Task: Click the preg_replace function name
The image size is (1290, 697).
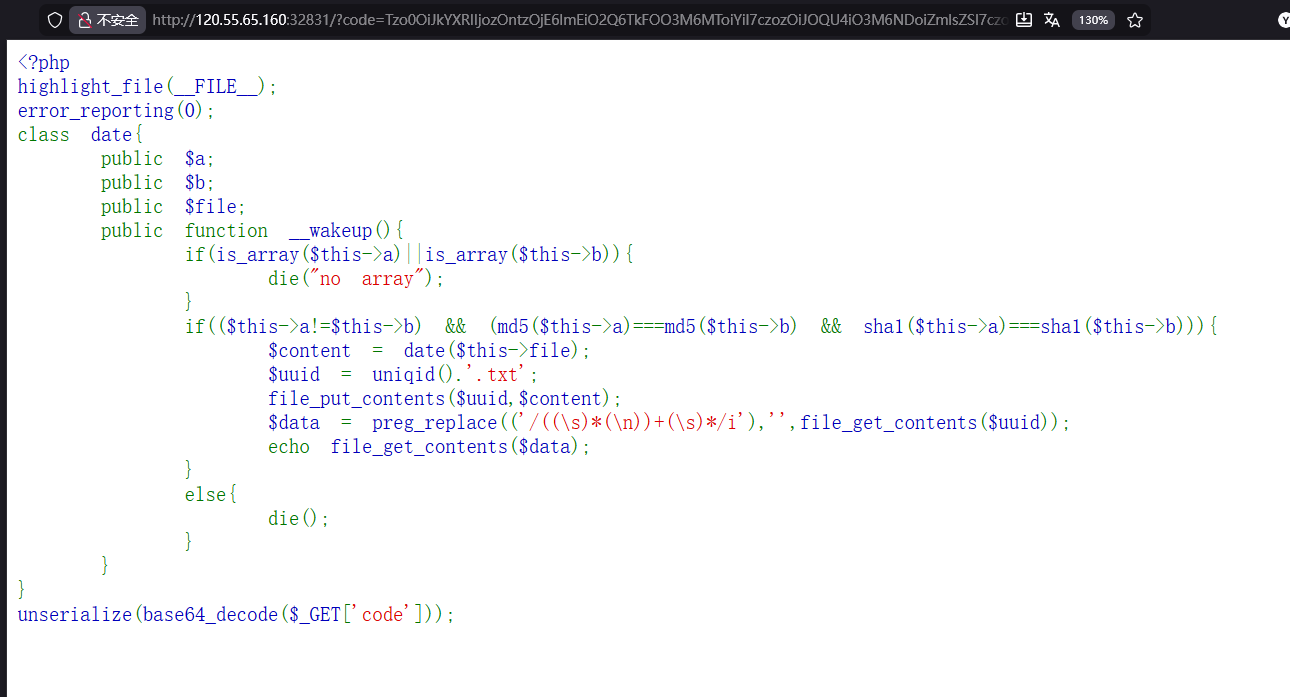Action: click(x=434, y=423)
